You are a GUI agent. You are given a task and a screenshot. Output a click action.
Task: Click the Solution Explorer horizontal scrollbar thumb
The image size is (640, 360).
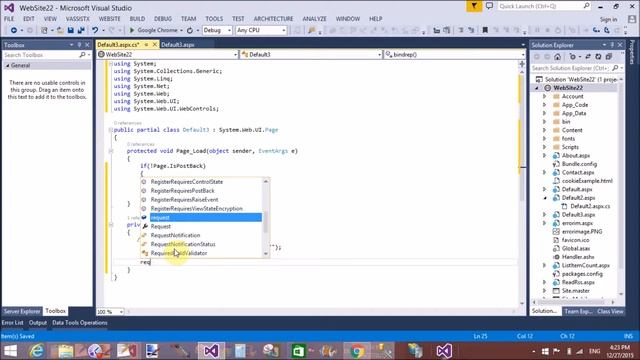(571, 302)
